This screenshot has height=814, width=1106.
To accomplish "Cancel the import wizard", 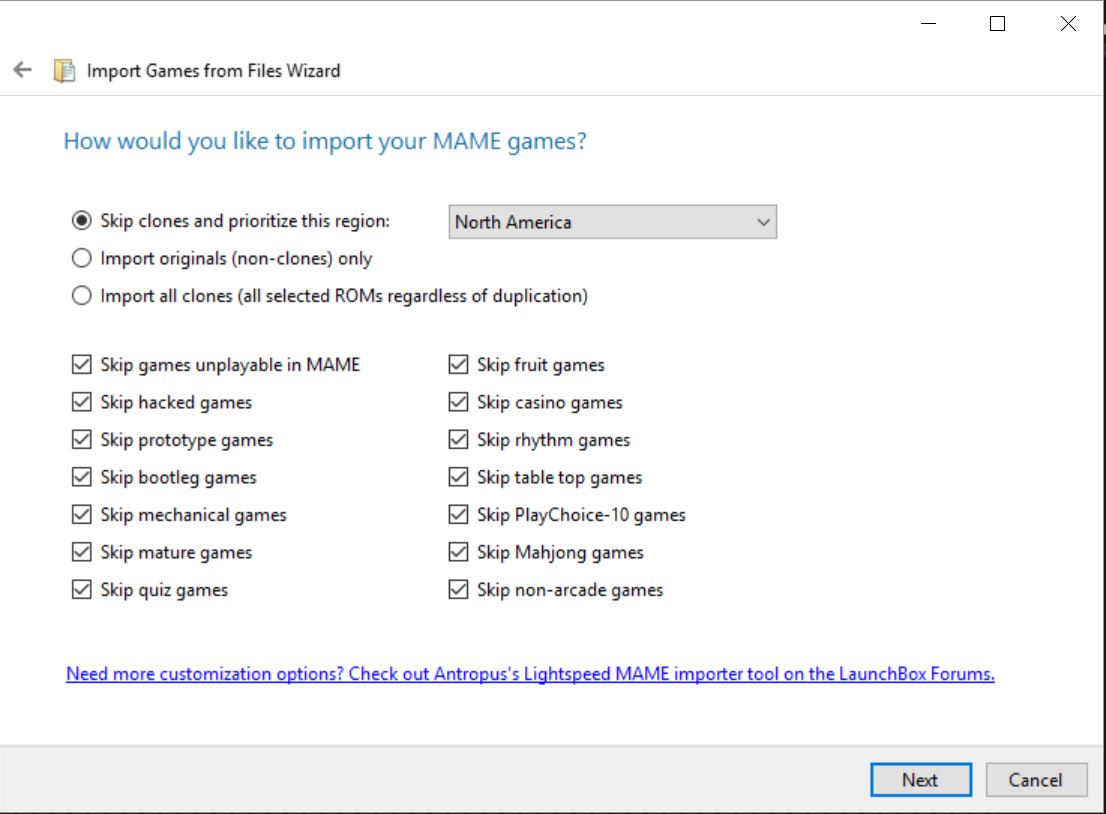I will (1035, 779).
